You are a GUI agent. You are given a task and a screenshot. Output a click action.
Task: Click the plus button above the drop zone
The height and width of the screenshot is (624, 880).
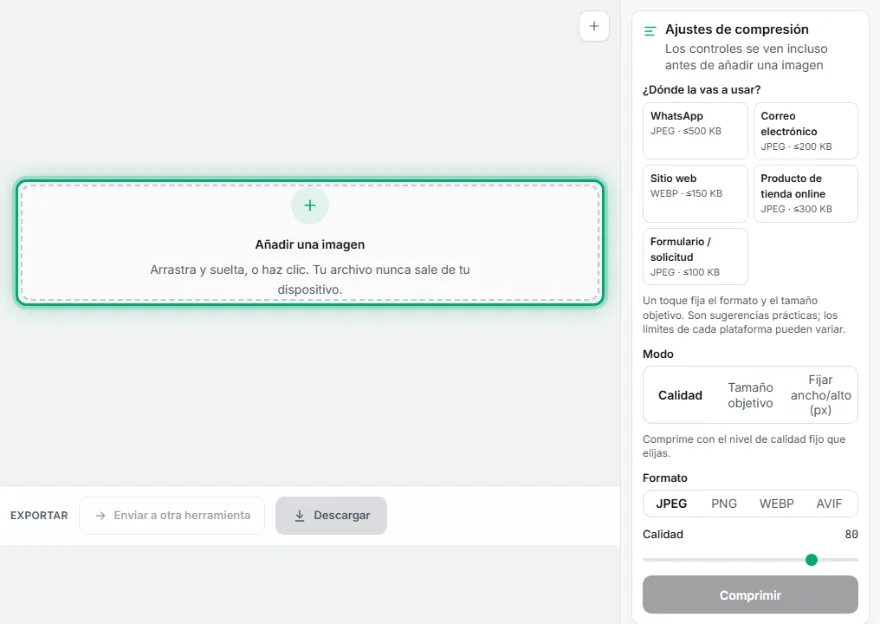(594, 26)
